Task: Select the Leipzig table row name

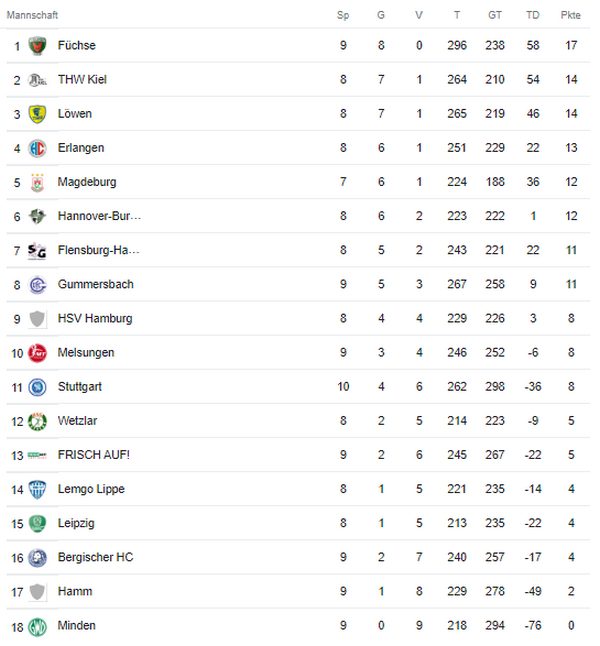Action: (76, 523)
